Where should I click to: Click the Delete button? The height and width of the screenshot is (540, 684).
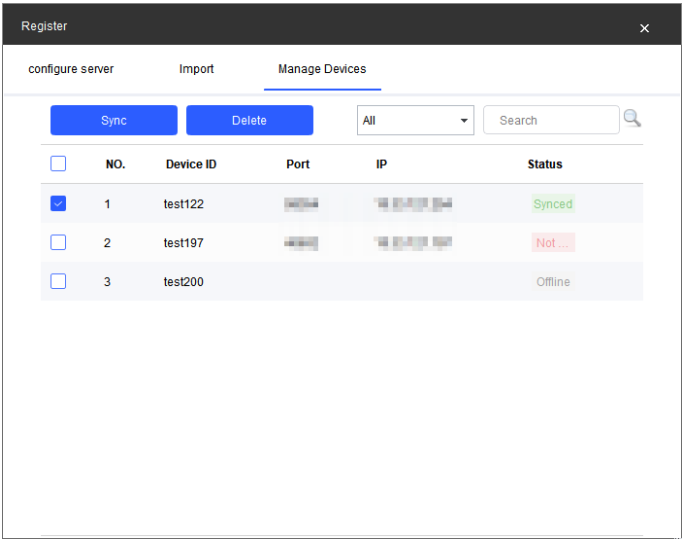pos(250,120)
